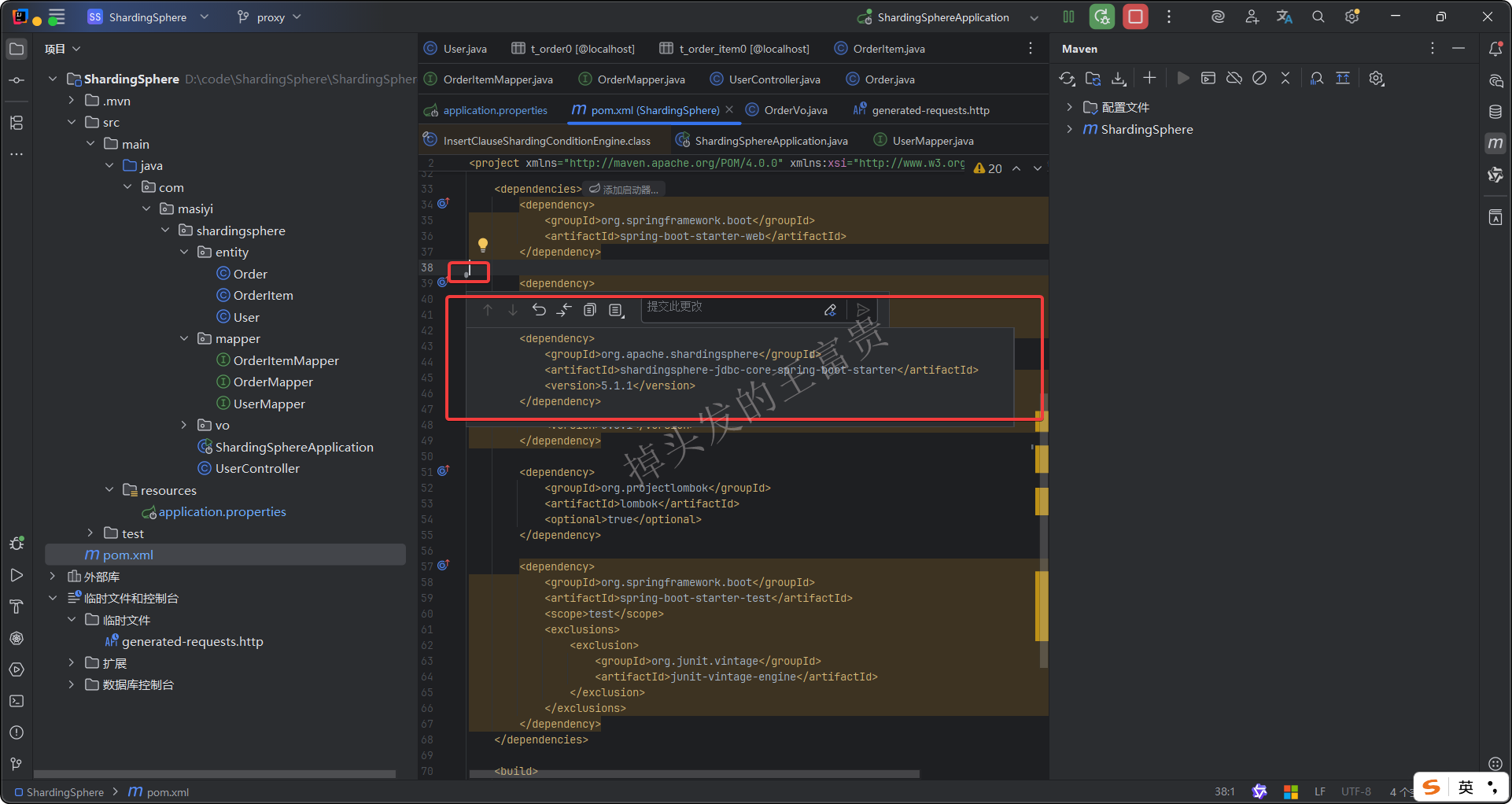The image size is (1512, 804).
Task: Open Maven settings gear
Action: (x=1376, y=78)
